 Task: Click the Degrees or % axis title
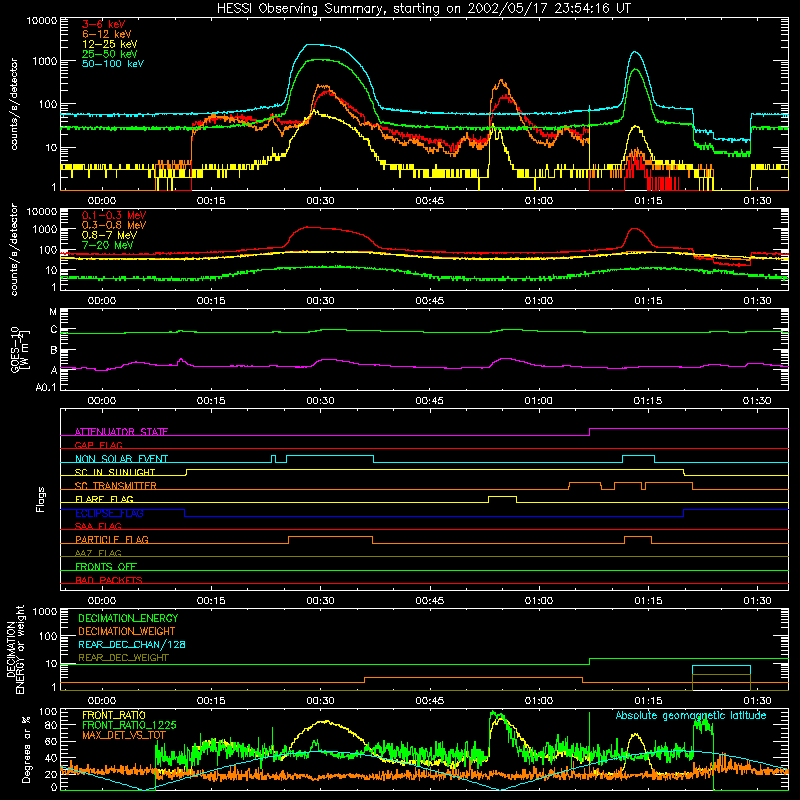pyautogui.click(x=26, y=749)
